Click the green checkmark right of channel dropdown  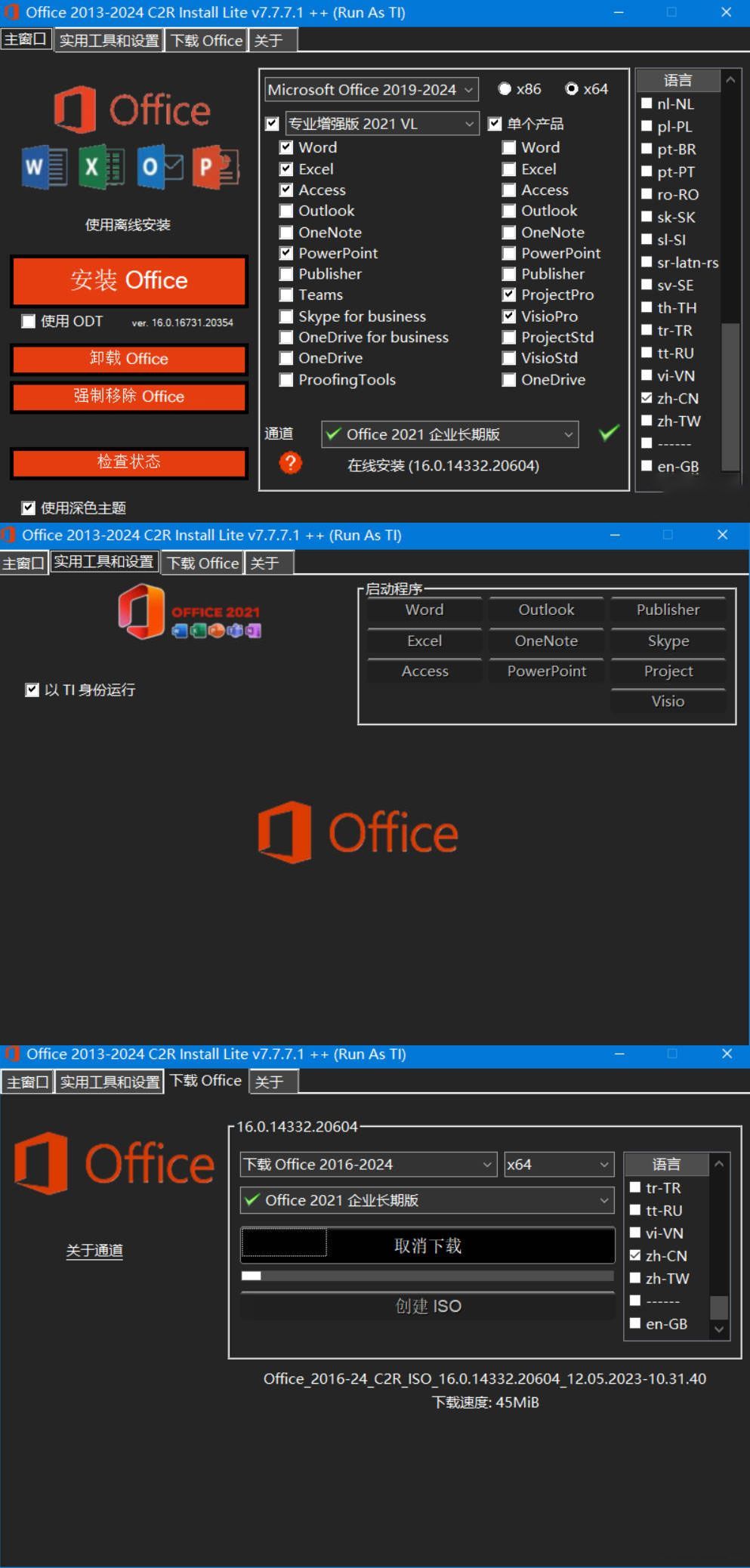[x=608, y=433]
